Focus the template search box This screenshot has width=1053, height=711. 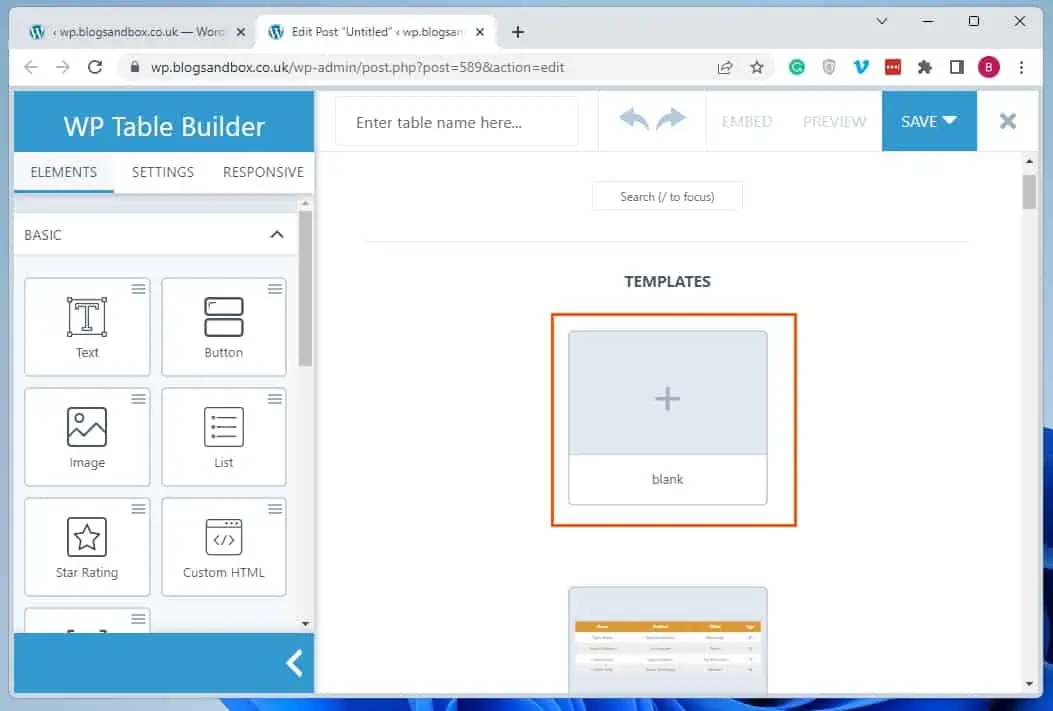click(667, 197)
